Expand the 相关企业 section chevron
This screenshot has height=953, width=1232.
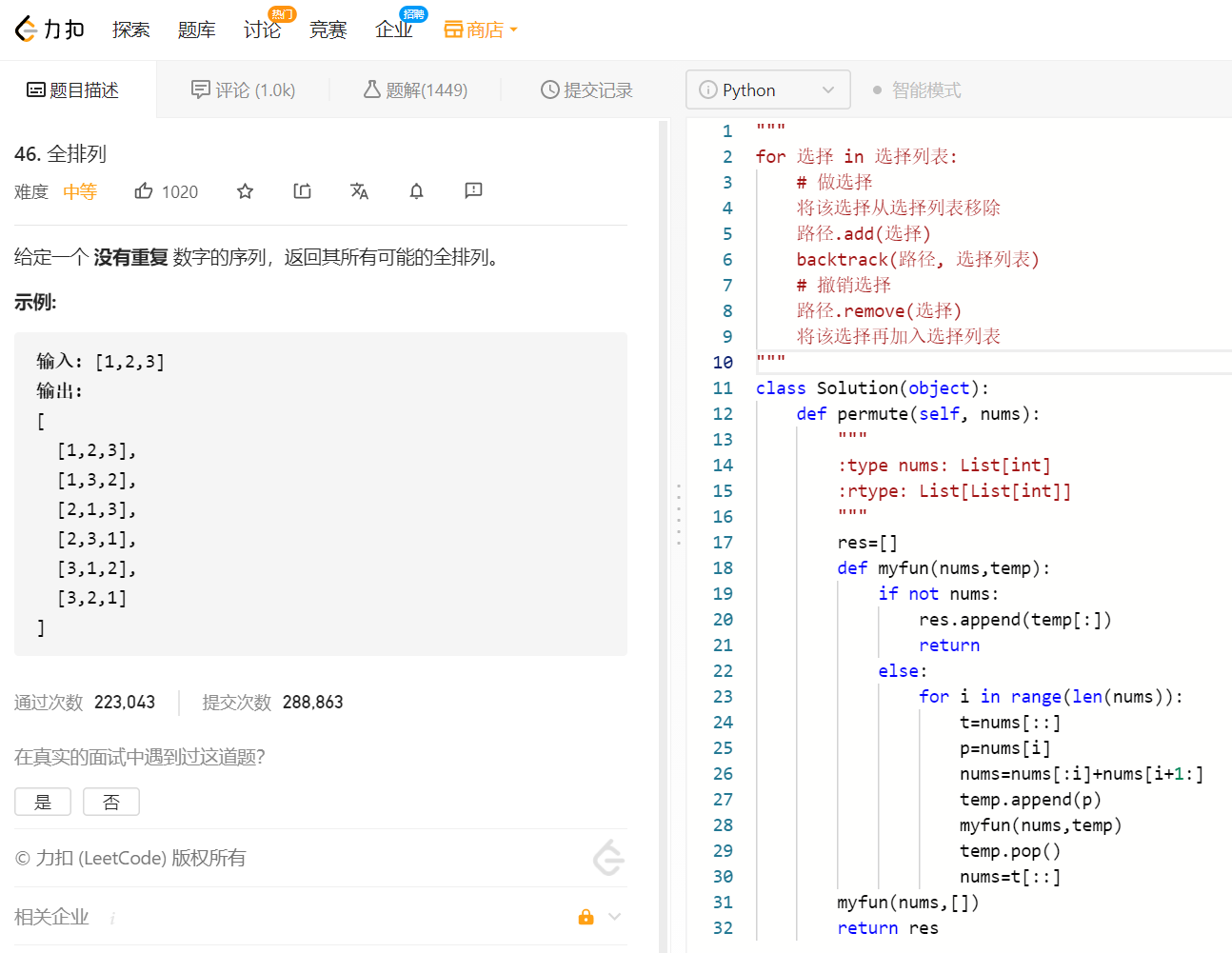(615, 917)
